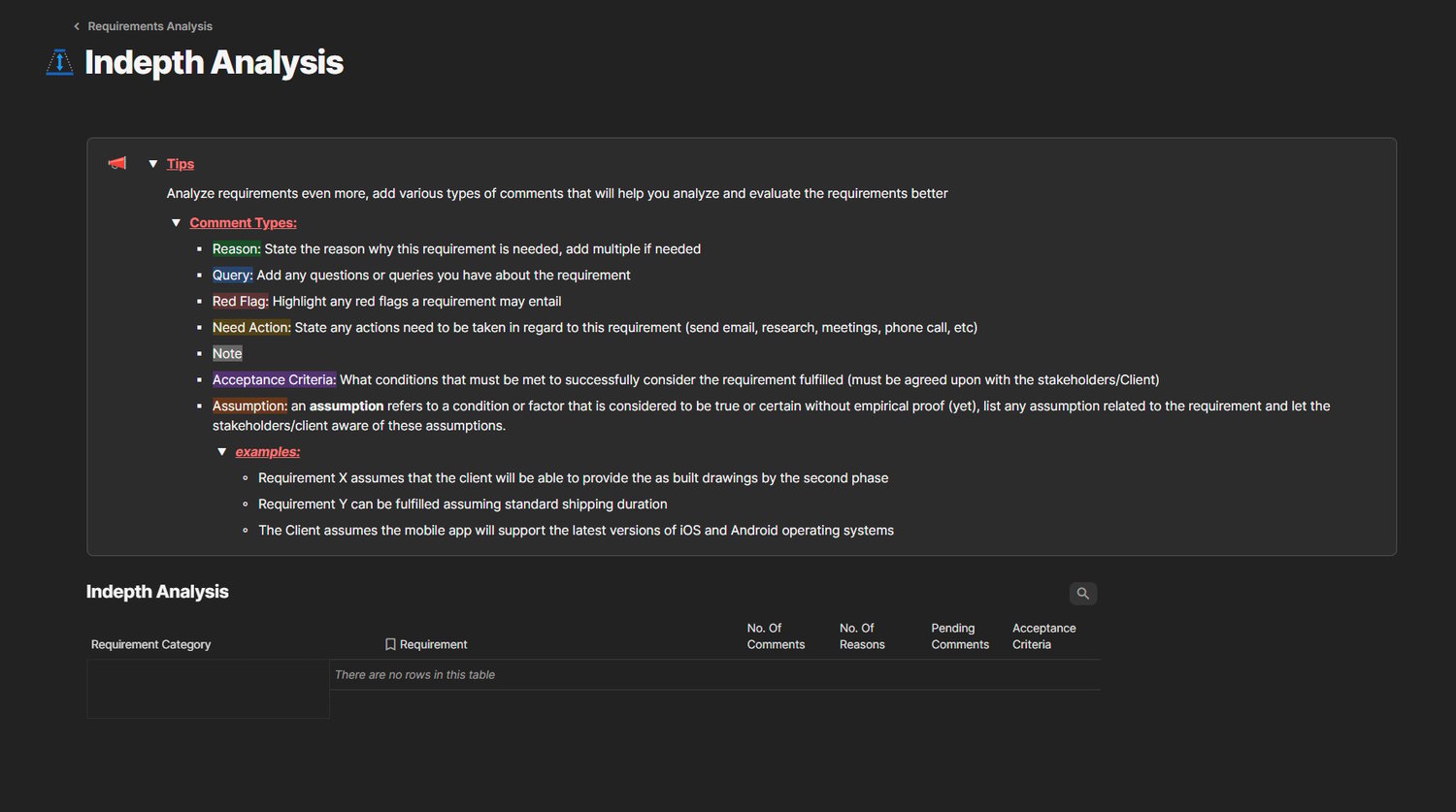Click the green Reason highlighted label
The width and height of the screenshot is (1456, 812).
tap(237, 249)
